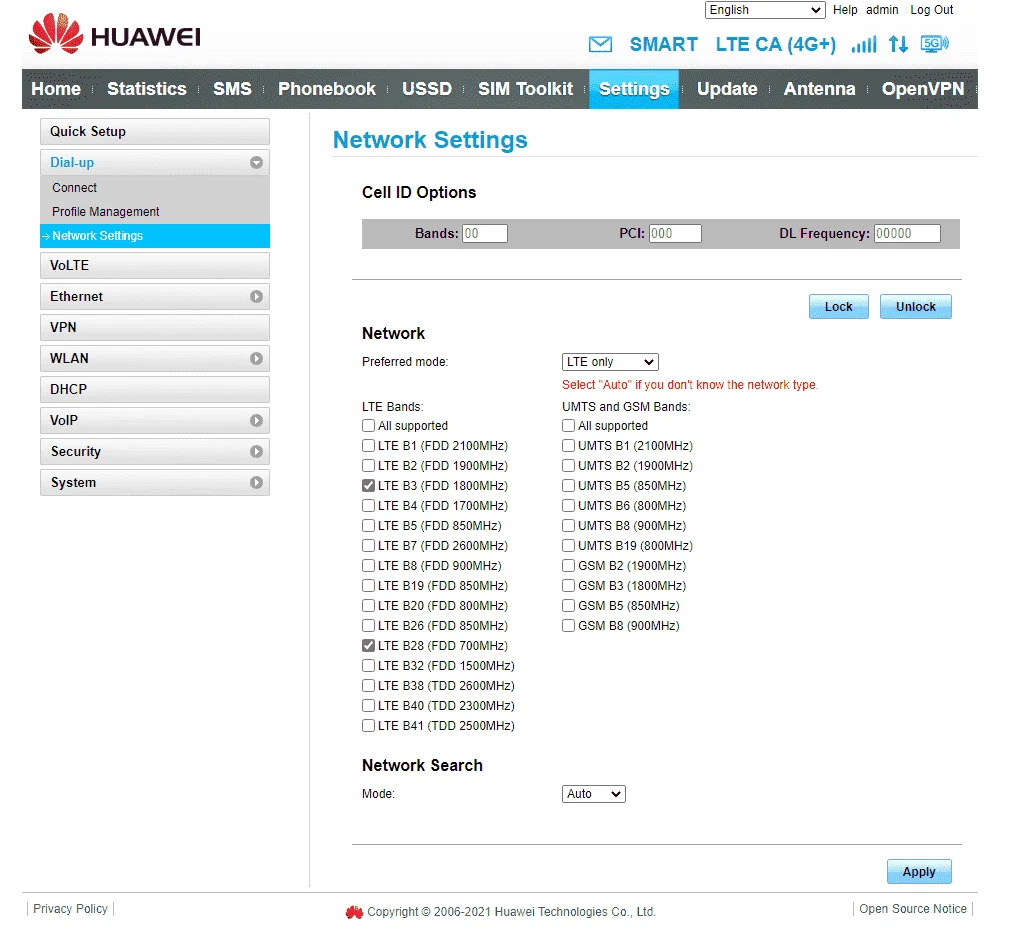
Task: Enable GSM B8 (900MHz)
Action: 568,625
